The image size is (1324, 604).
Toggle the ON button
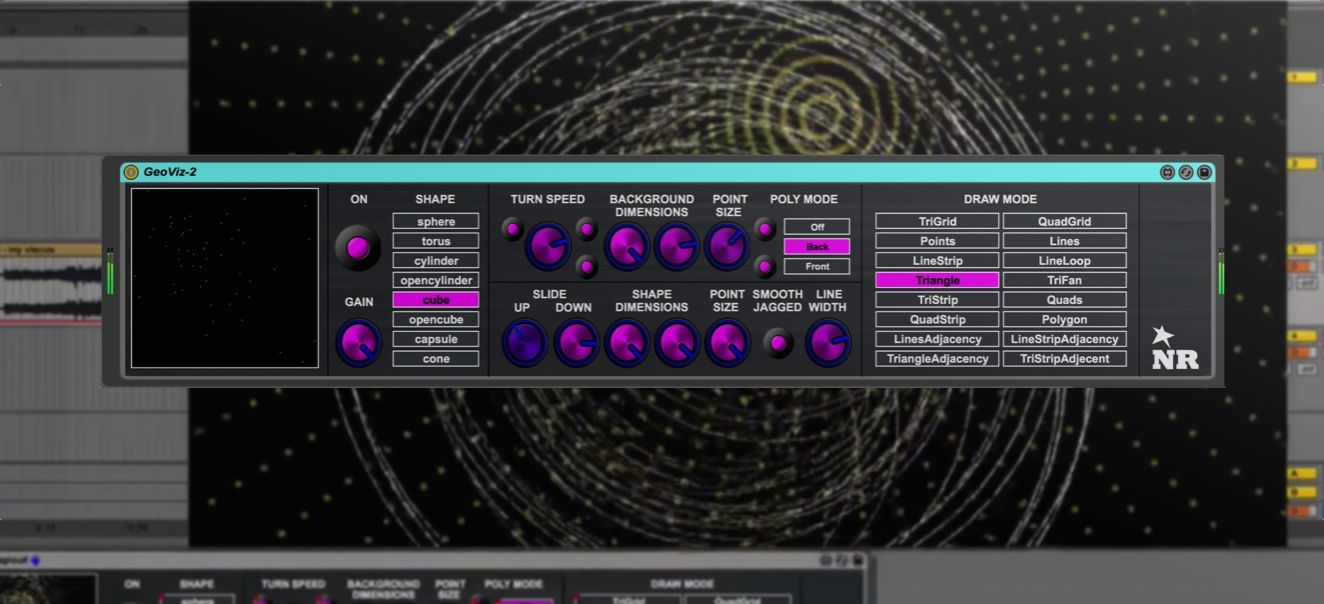[x=358, y=247]
